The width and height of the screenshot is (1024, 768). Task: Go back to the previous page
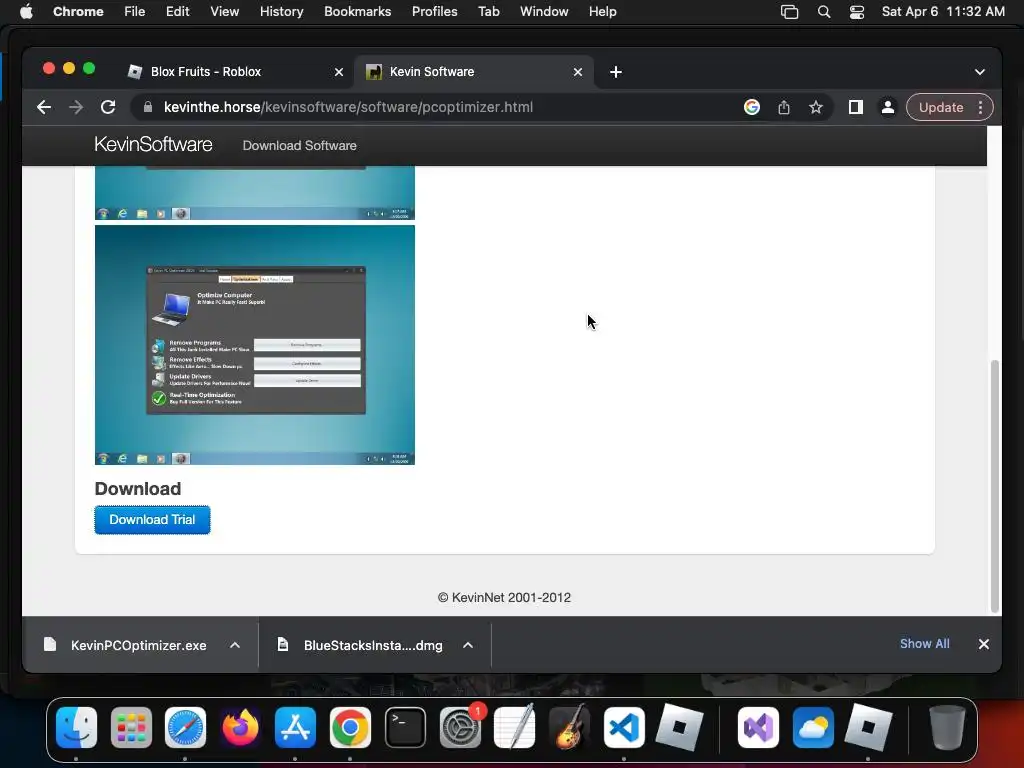pyautogui.click(x=44, y=107)
